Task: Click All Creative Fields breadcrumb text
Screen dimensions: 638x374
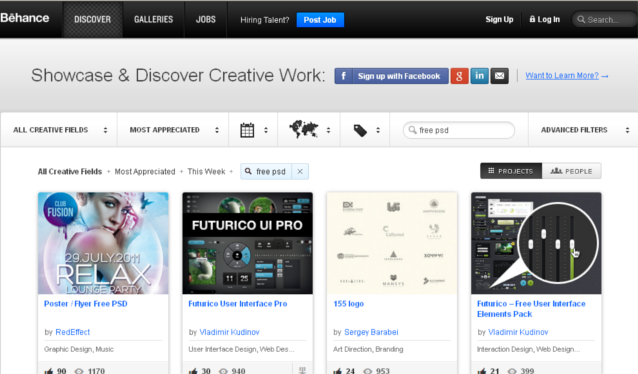Action: pos(70,171)
